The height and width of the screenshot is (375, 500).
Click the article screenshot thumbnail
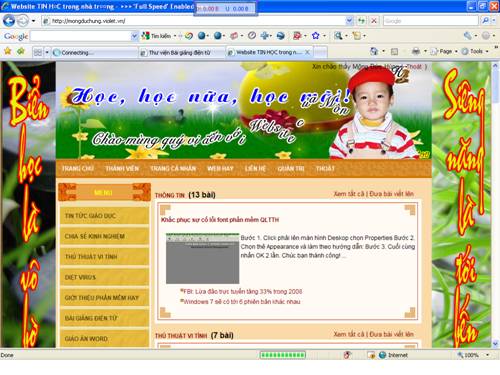(x=202, y=258)
